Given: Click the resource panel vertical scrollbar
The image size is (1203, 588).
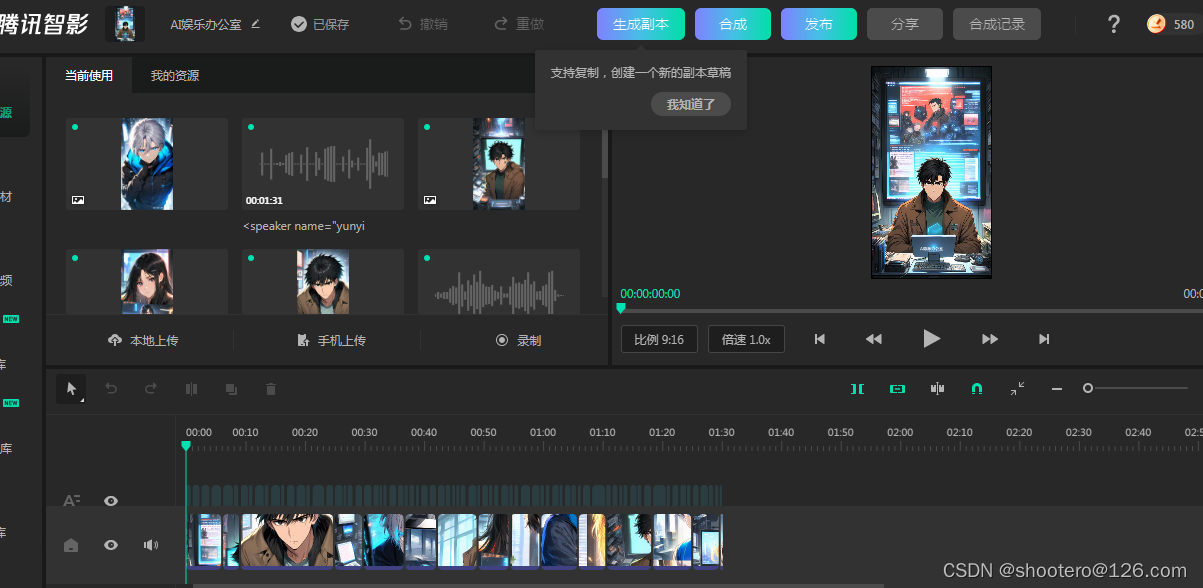Looking at the screenshot, I should click(x=604, y=155).
